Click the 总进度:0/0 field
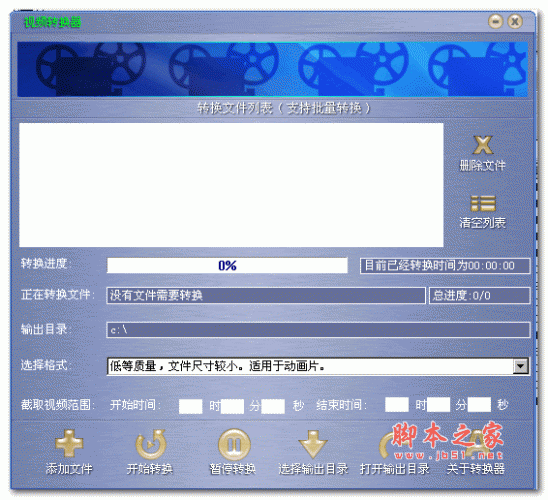 tap(480, 296)
